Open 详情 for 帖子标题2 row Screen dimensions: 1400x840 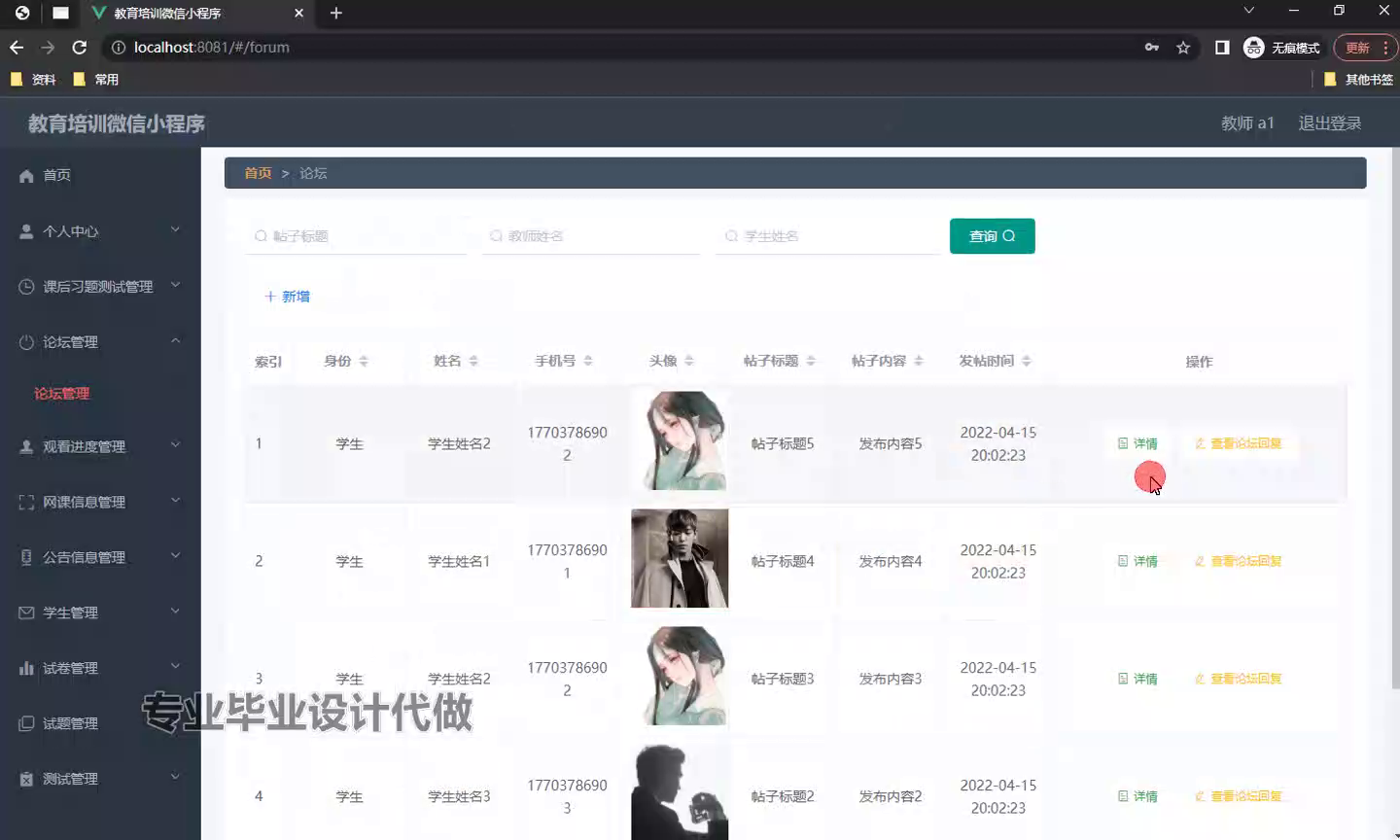click(1137, 796)
